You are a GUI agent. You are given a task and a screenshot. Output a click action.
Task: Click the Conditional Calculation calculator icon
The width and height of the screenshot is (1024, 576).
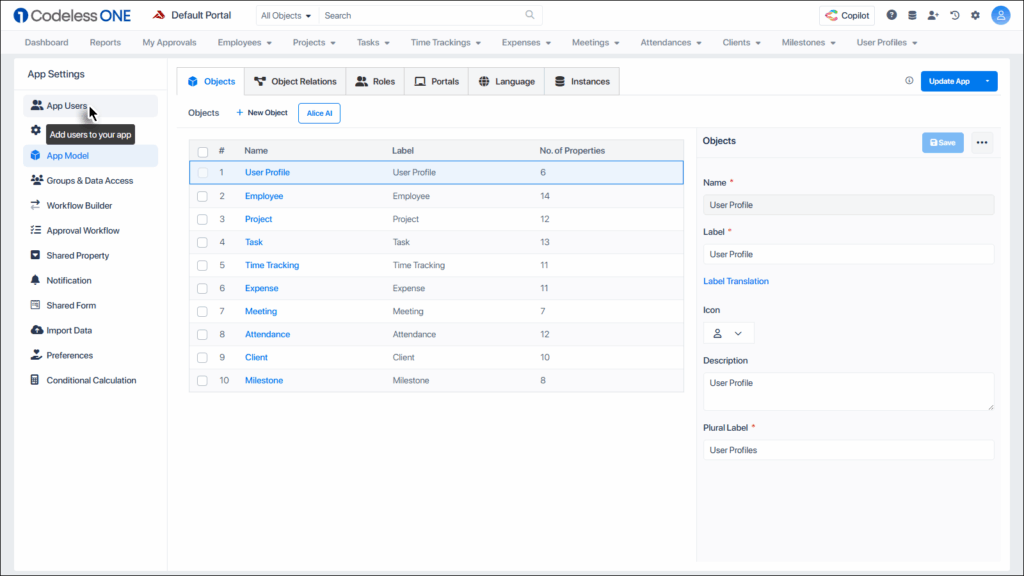pyautogui.click(x=35, y=379)
